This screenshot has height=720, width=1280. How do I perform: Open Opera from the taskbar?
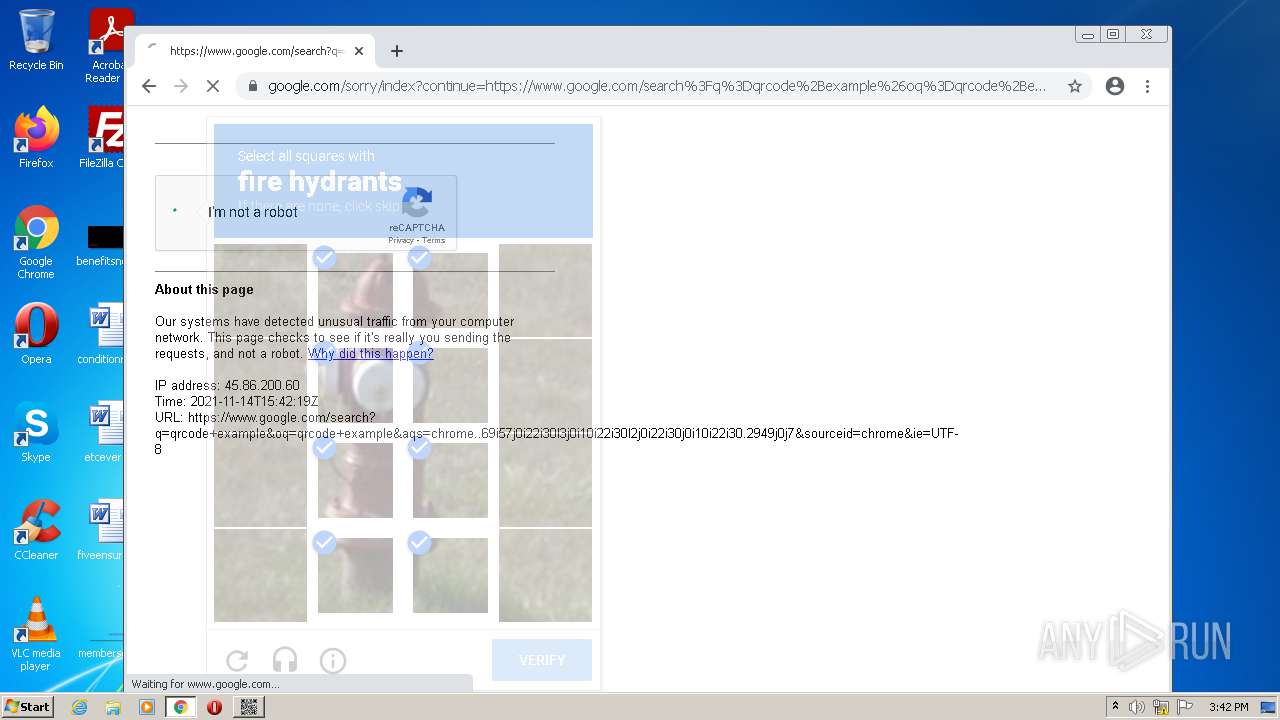(214, 707)
